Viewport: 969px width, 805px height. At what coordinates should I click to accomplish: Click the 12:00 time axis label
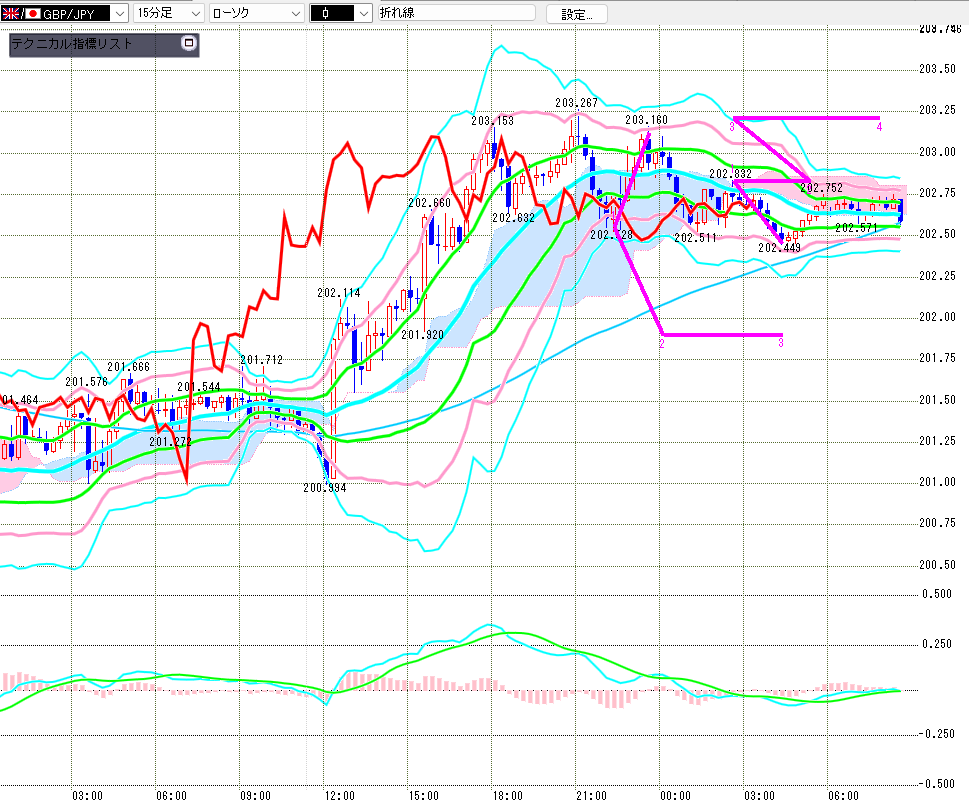pyautogui.click(x=340, y=795)
